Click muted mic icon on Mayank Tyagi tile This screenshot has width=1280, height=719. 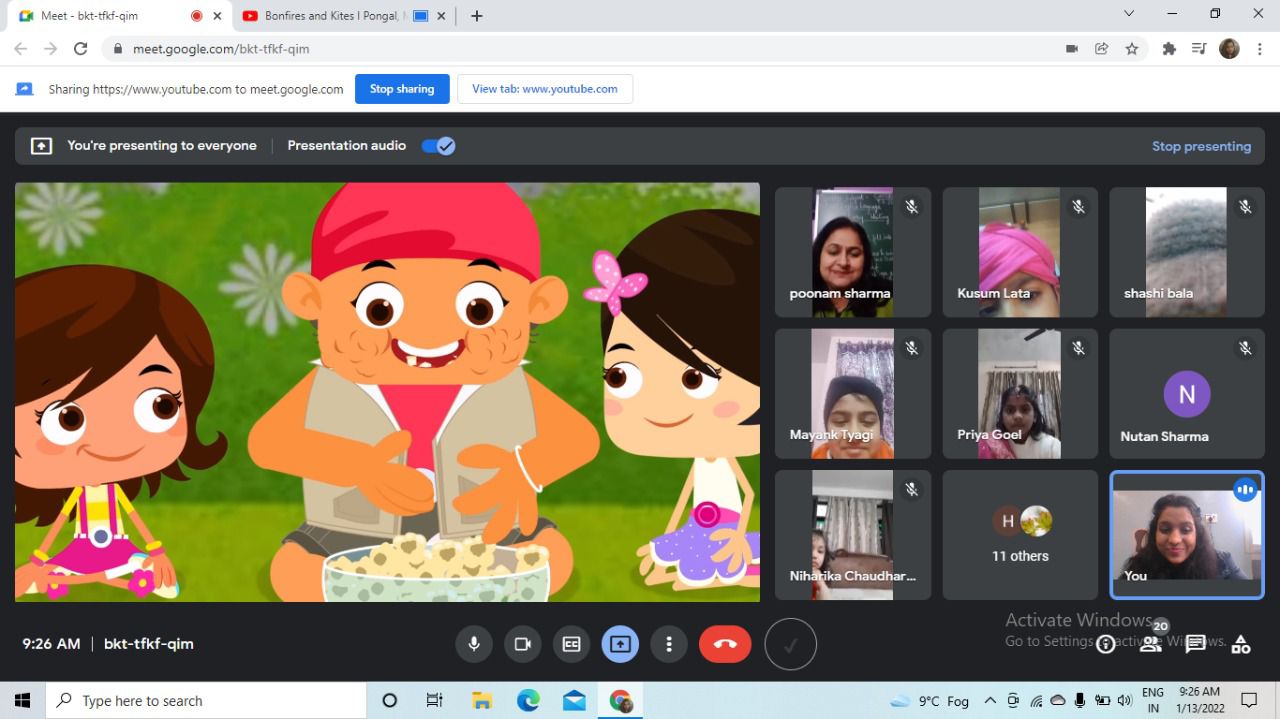[x=911, y=348]
